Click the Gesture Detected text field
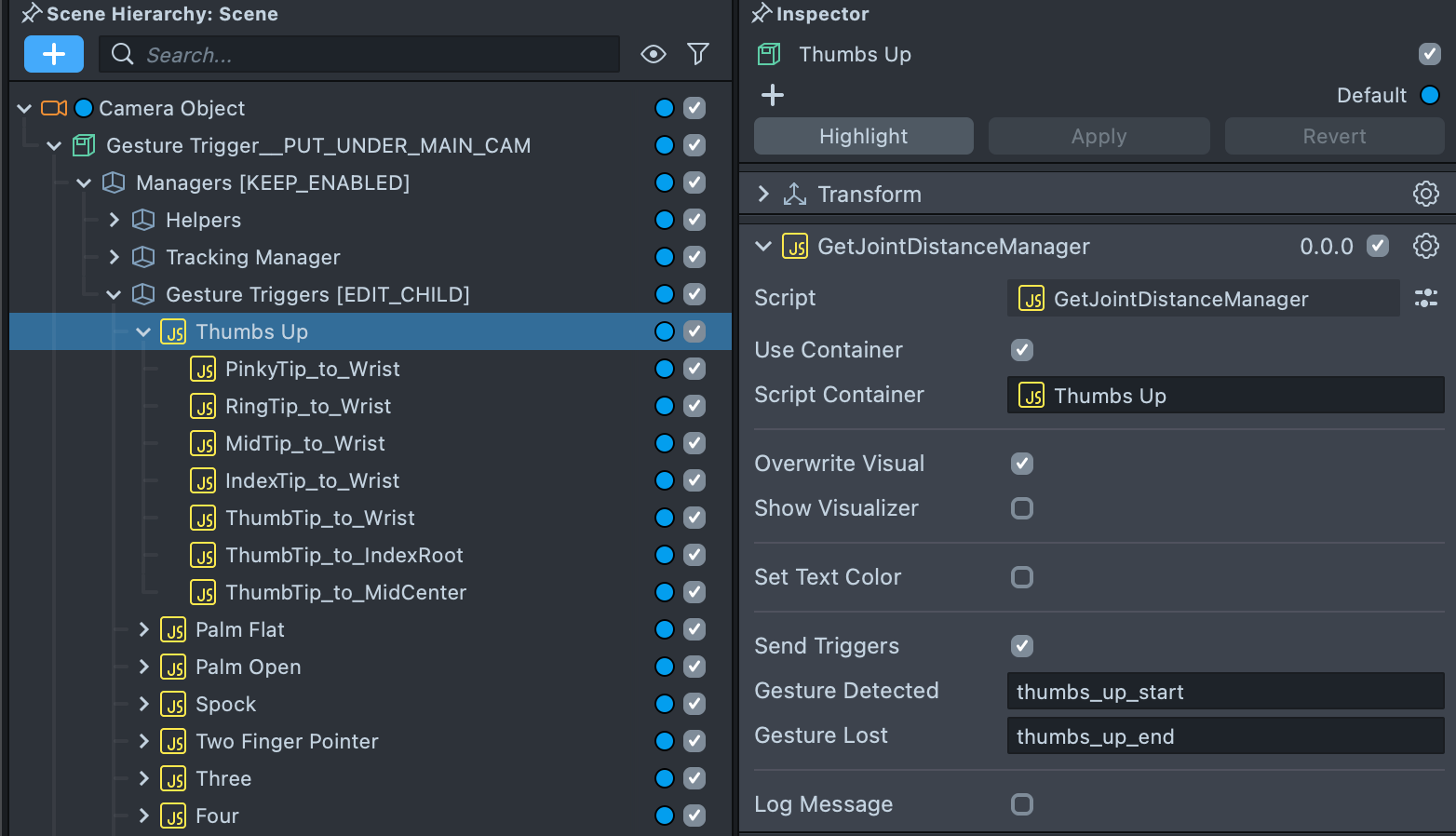The image size is (1456, 836). (x=1224, y=691)
